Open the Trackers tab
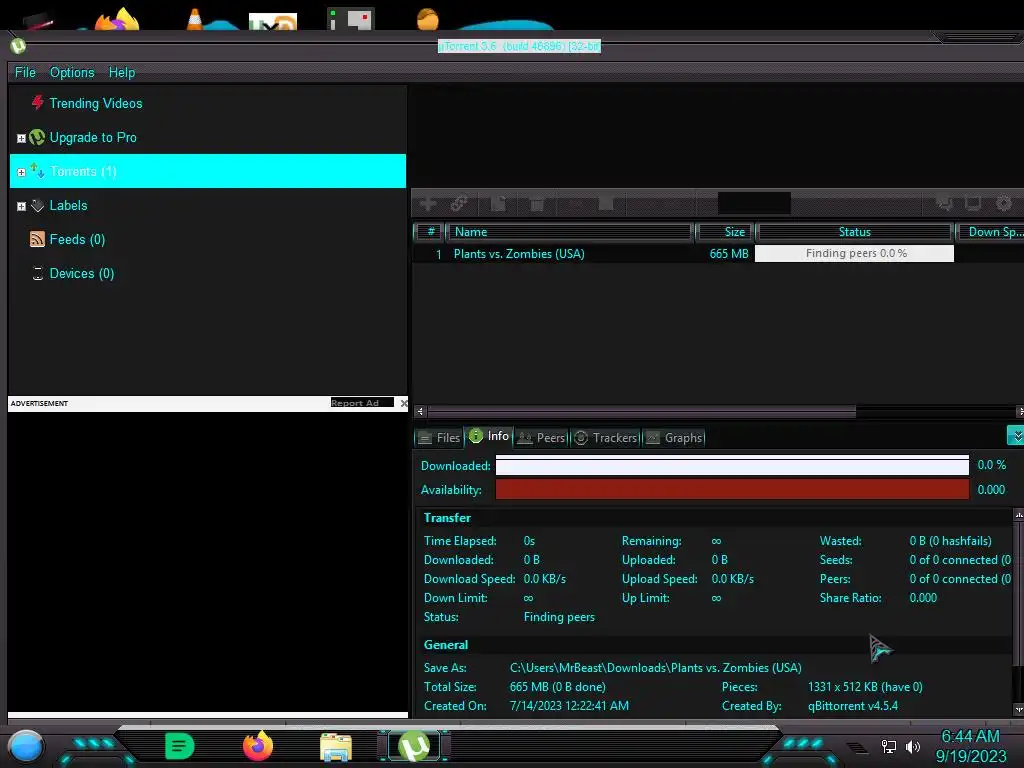The image size is (1024, 768). pyautogui.click(x=606, y=438)
